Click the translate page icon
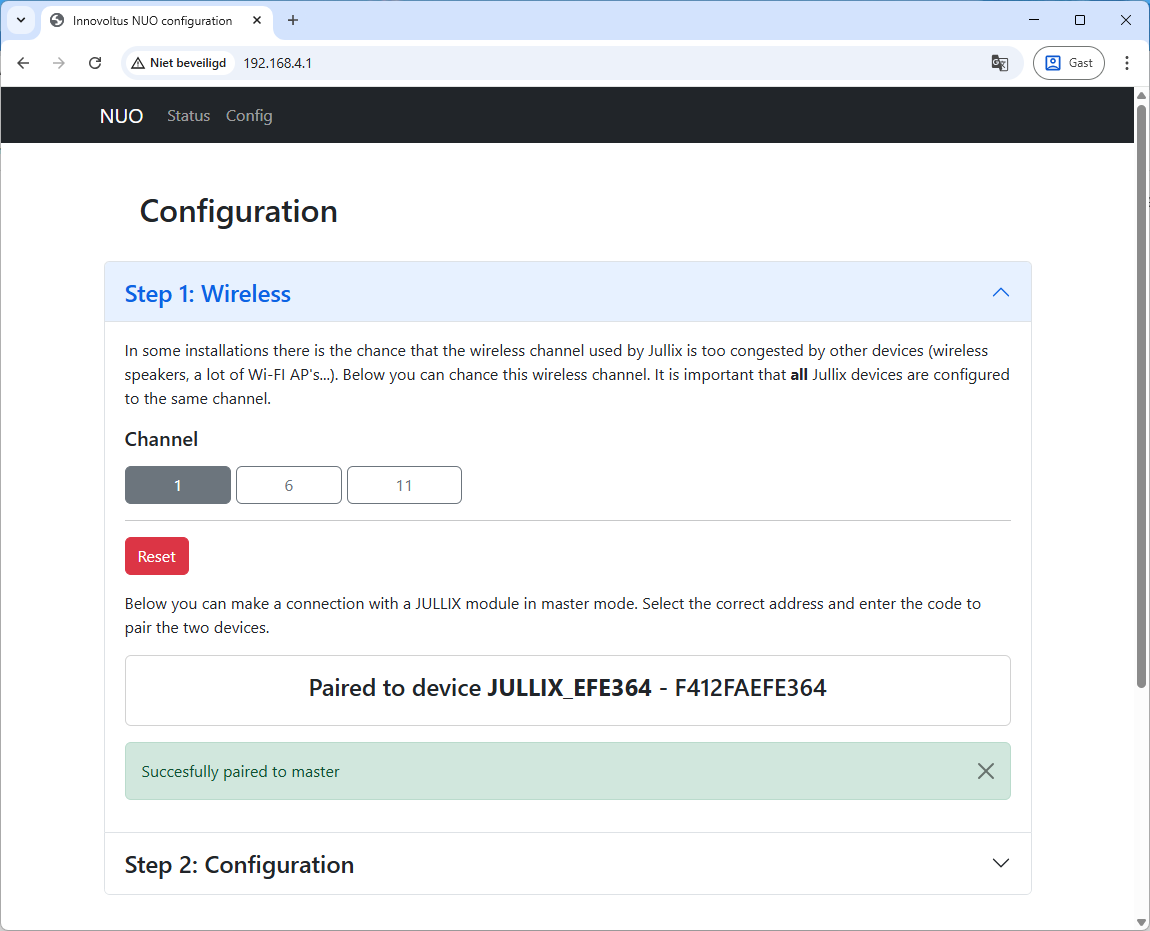The width and height of the screenshot is (1150, 931). tap(999, 63)
